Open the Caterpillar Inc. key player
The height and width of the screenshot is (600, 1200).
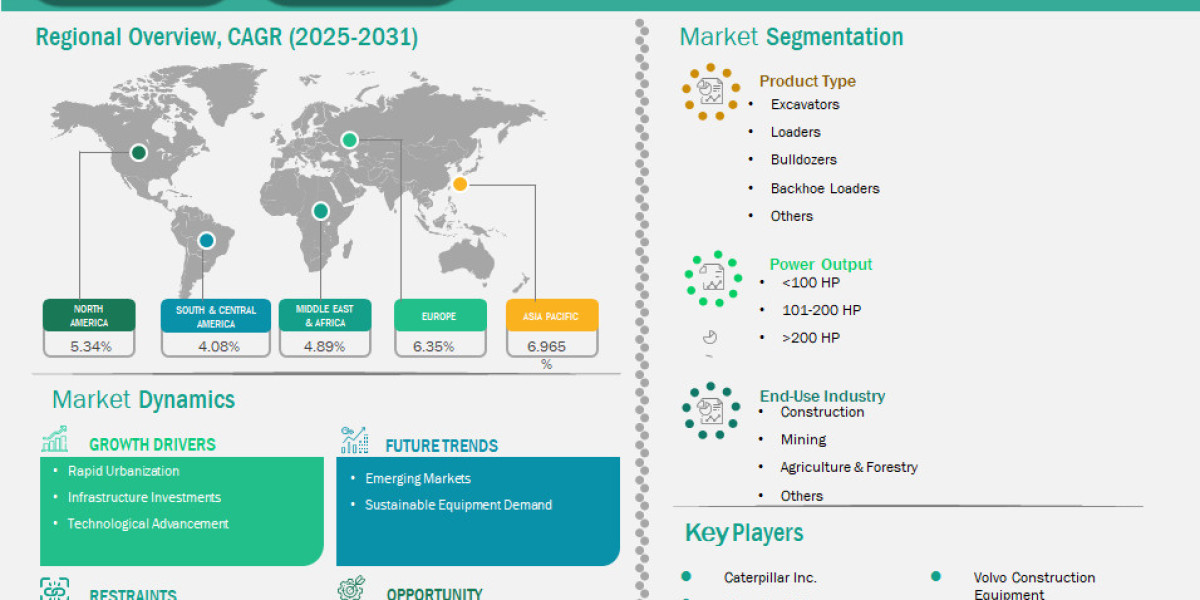(770, 577)
